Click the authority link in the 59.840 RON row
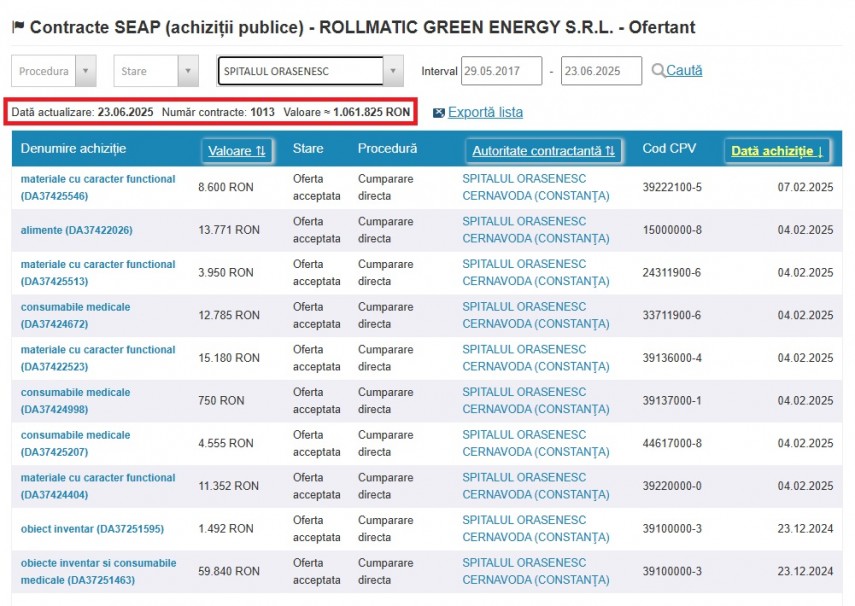 click(x=536, y=572)
